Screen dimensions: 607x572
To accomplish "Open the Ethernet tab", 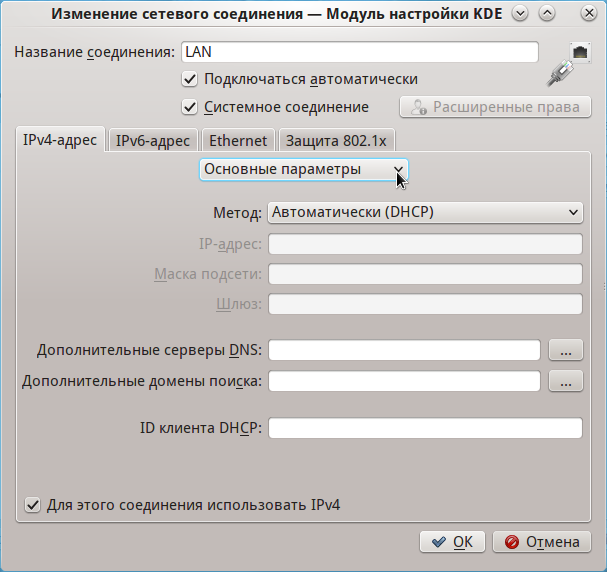I will click(x=238, y=141).
